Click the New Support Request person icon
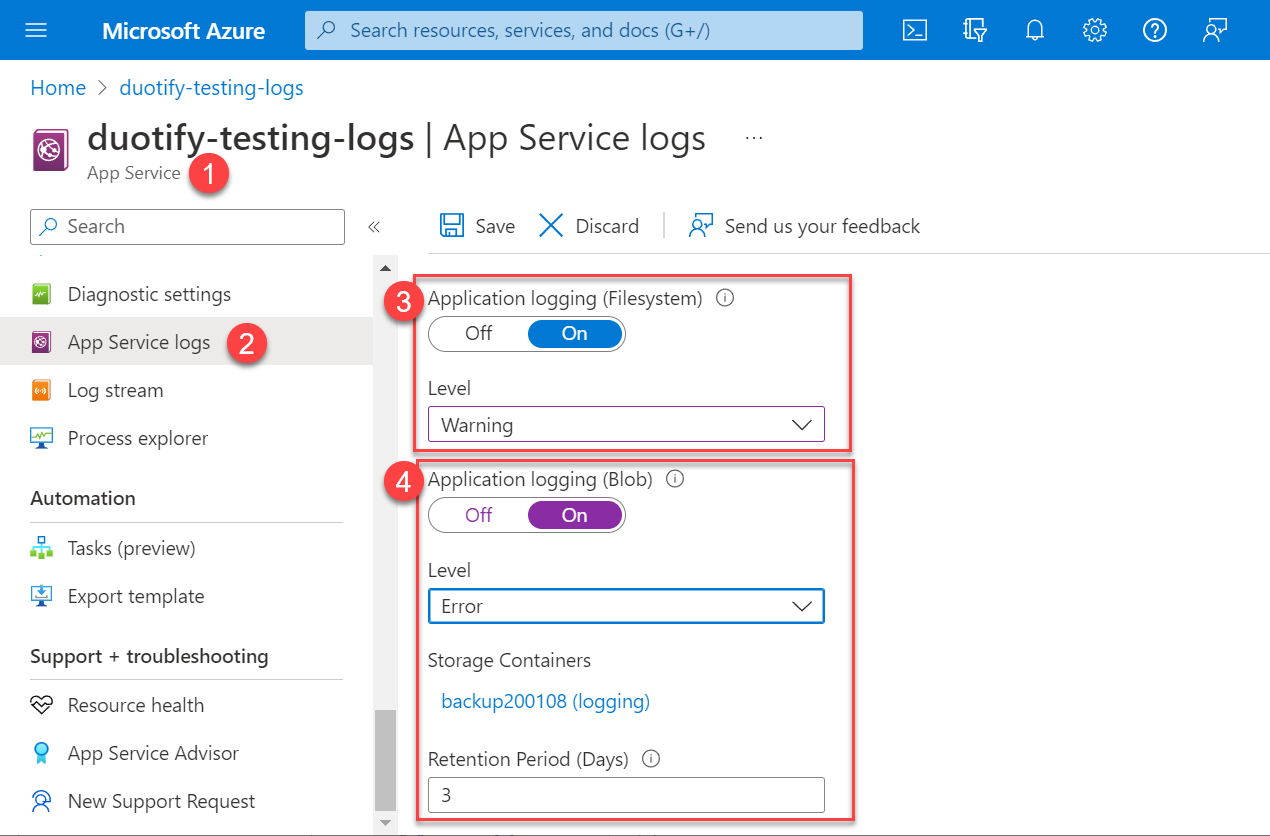 41,801
